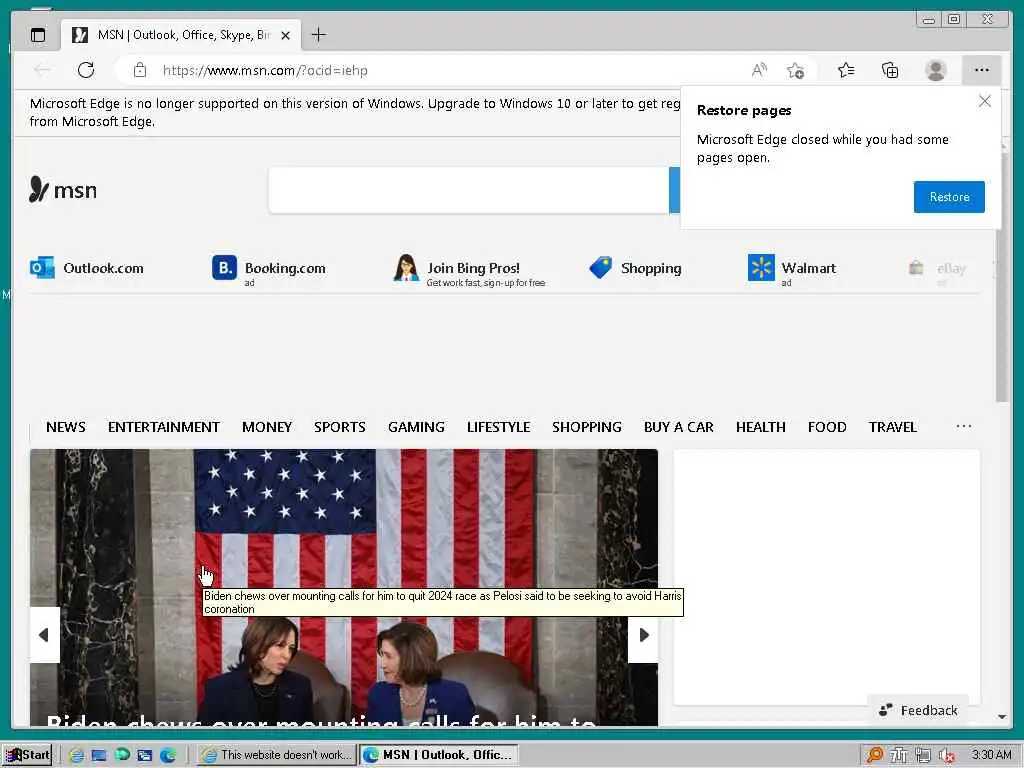Open the NEWS category
This screenshot has width=1024, height=768.
click(65, 426)
